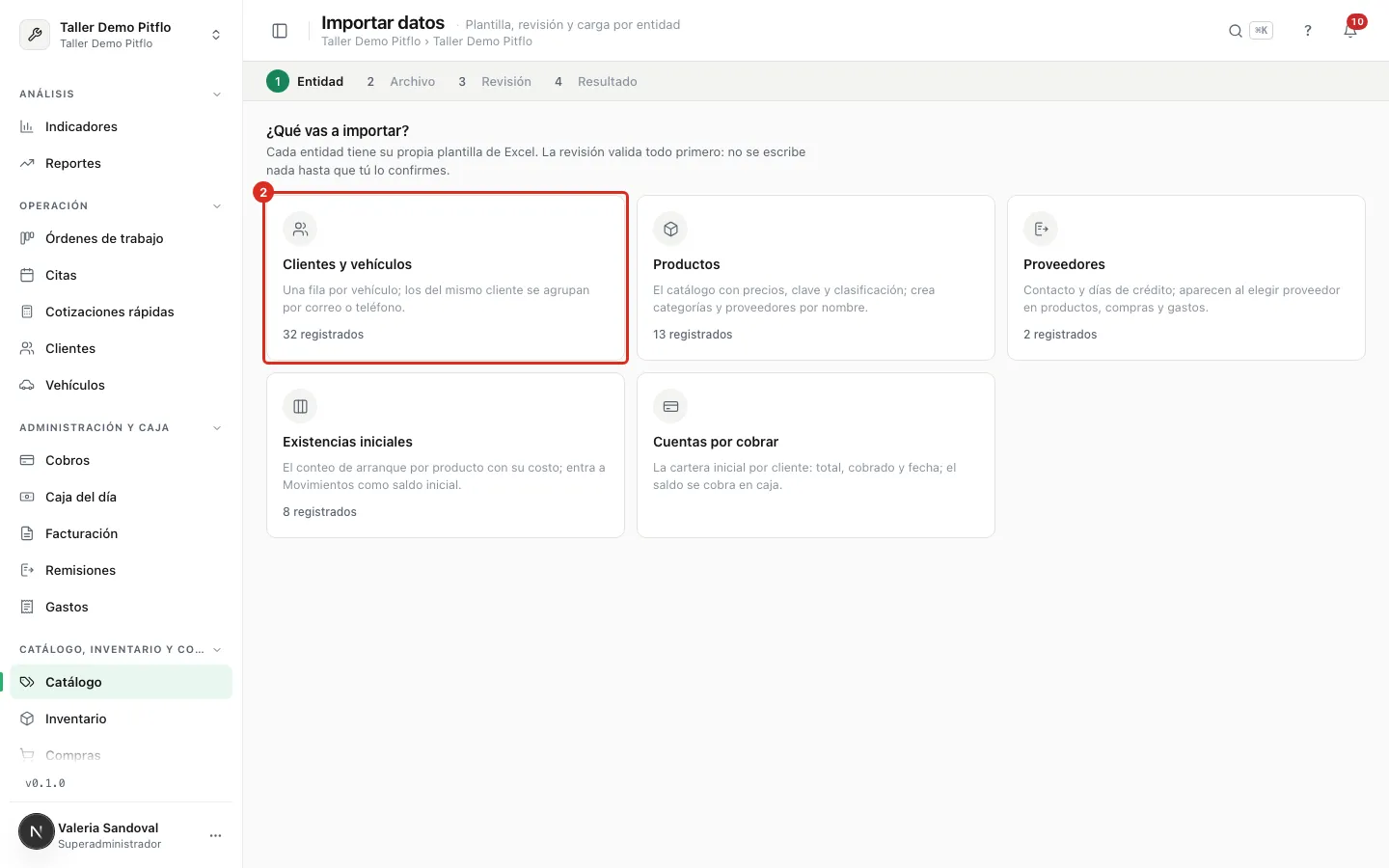
Task: Click the Remisiones export icon
Action: click(x=27, y=570)
